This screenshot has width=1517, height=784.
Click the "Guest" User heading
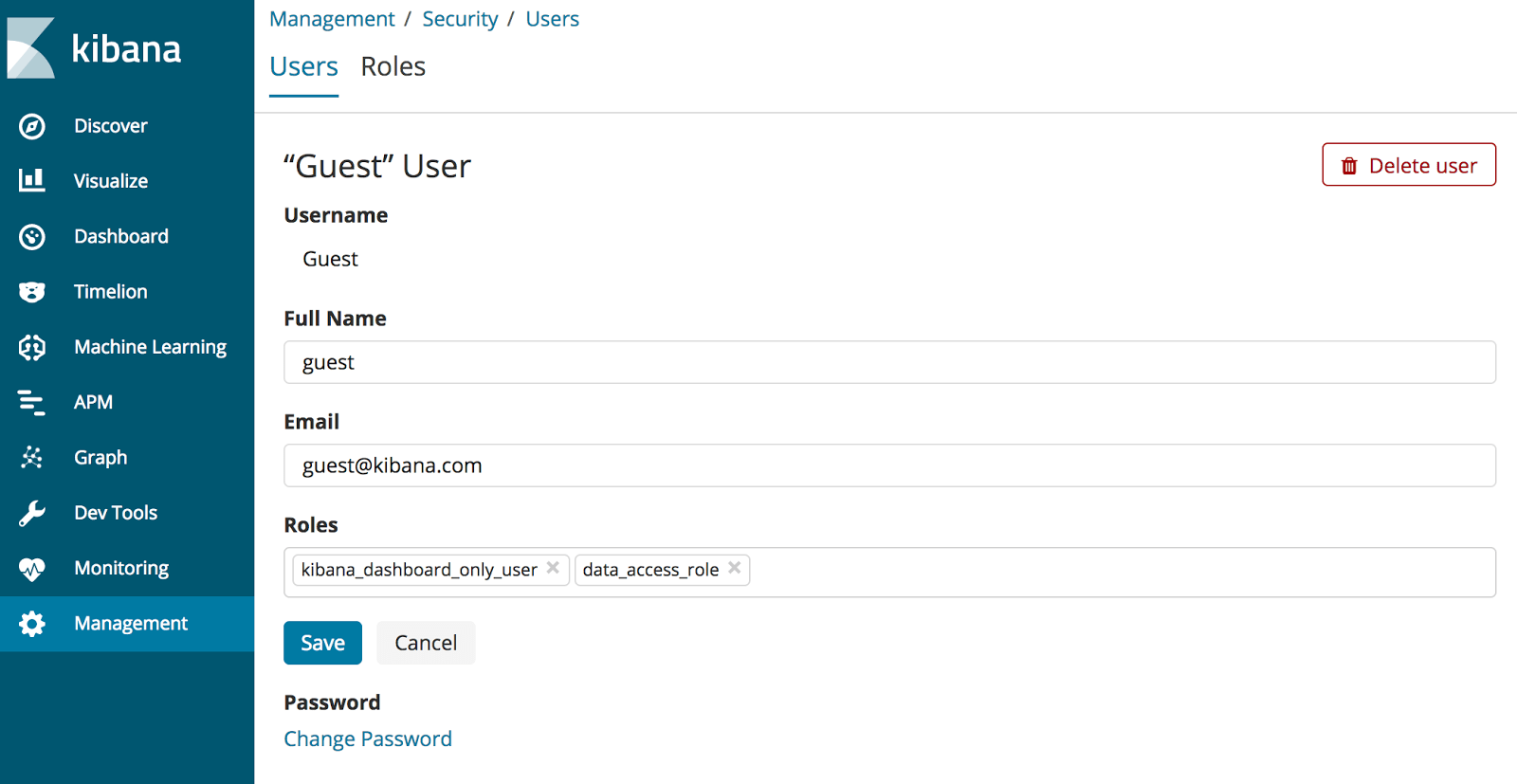[377, 166]
